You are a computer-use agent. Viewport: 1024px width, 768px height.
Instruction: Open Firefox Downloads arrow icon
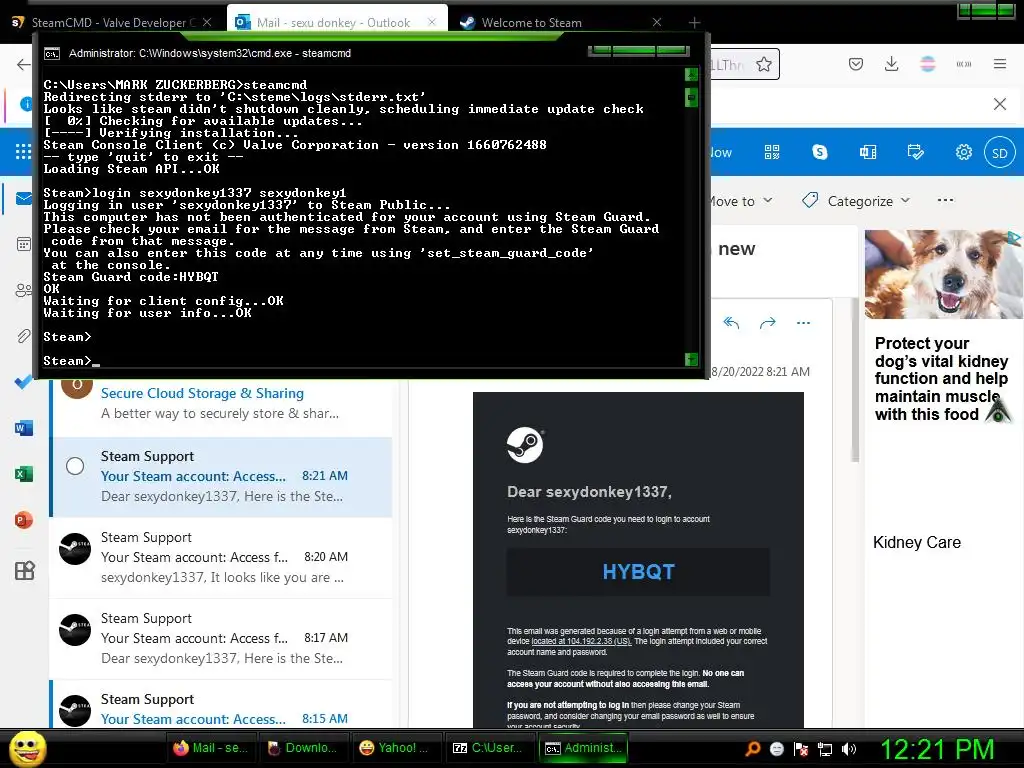pyautogui.click(x=891, y=64)
